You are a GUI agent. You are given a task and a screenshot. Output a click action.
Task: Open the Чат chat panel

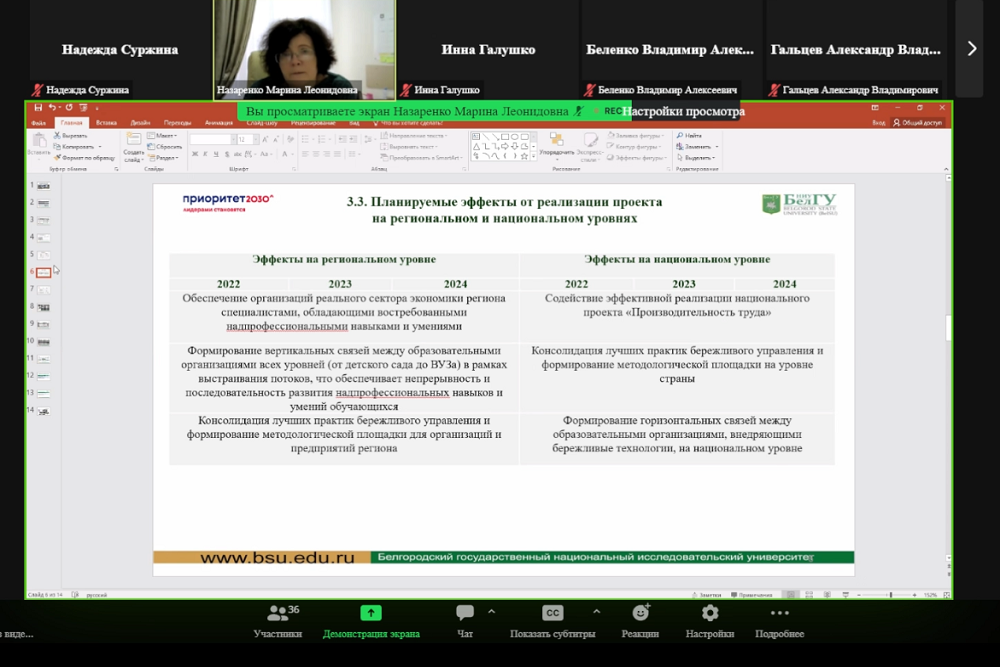pos(465,613)
